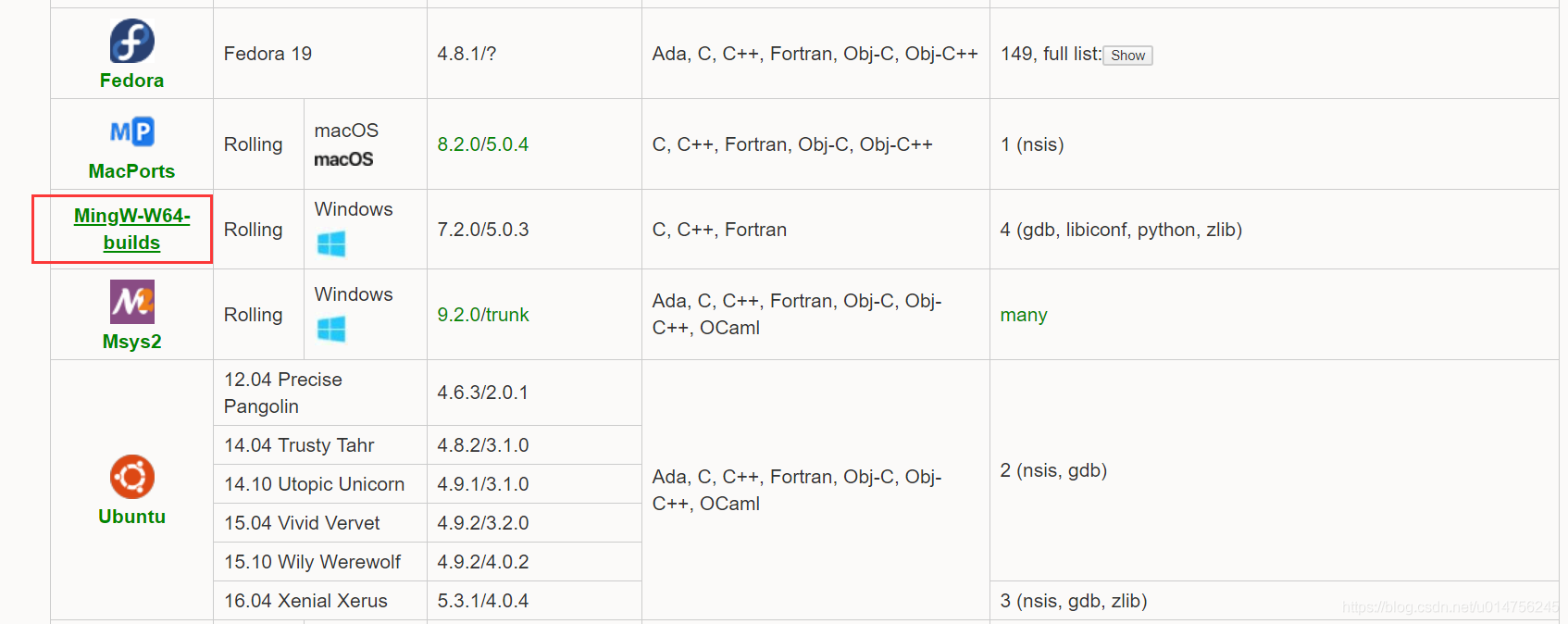Open the Fedora link
Viewport: 1568px width, 624px height.
coord(131,81)
